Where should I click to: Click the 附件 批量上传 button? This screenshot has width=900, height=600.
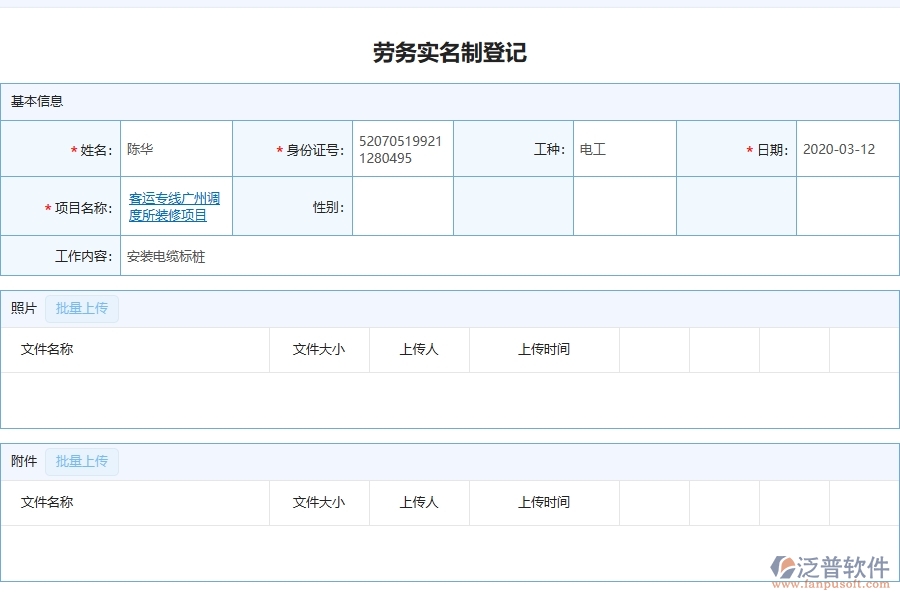pos(82,461)
